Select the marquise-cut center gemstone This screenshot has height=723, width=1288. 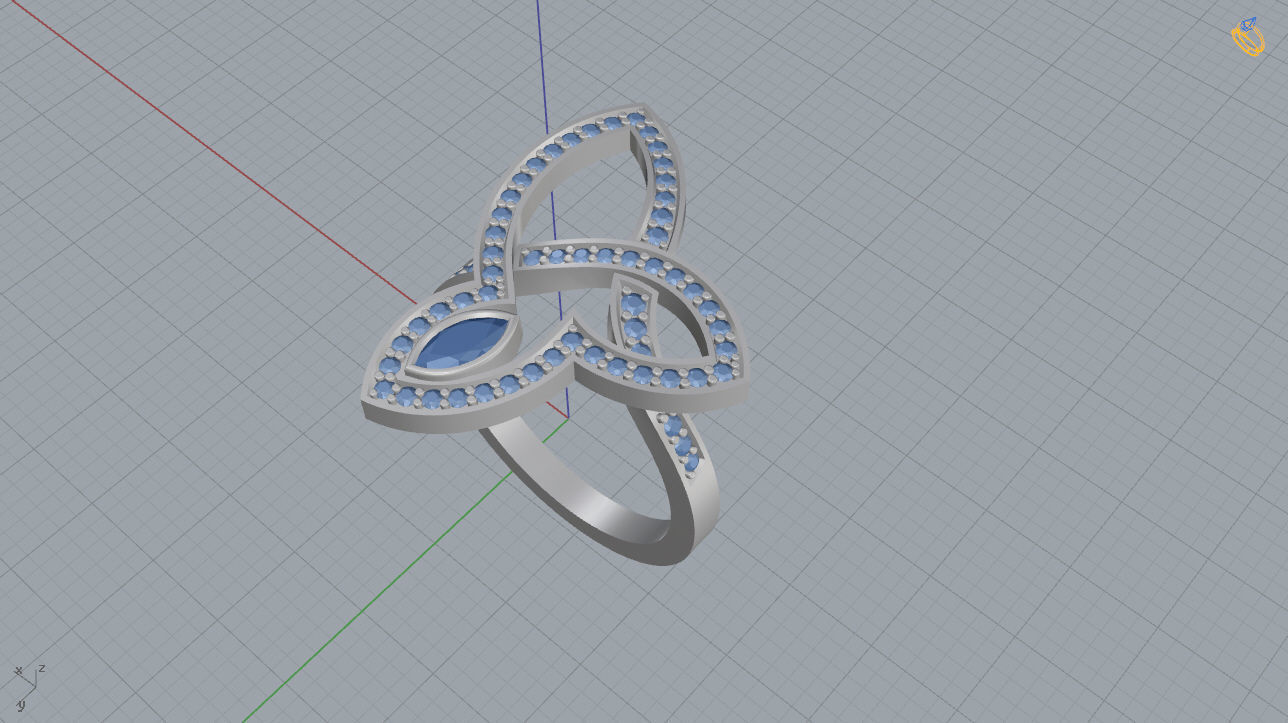coord(464,342)
